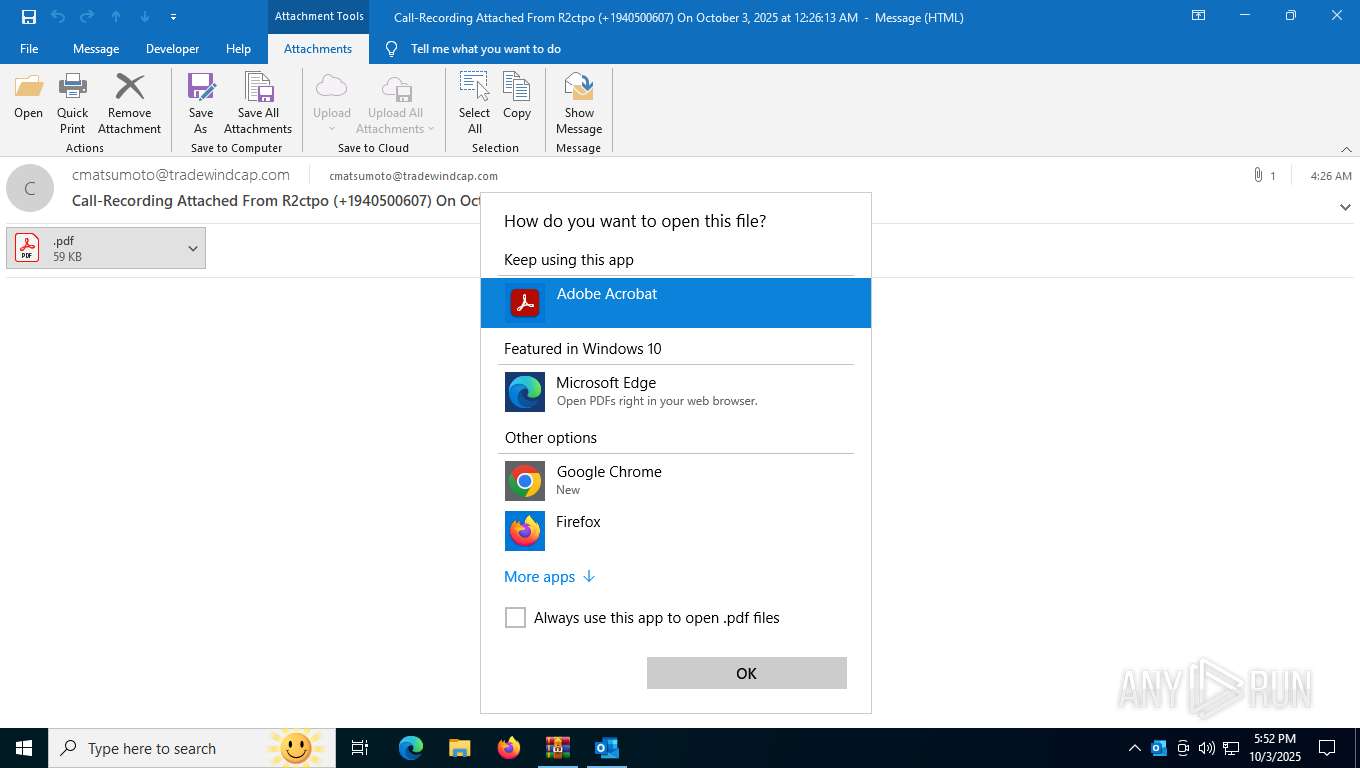Click the Open attachment icon in ribbon
This screenshot has height=768, width=1360.
click(x=29, y=88)
